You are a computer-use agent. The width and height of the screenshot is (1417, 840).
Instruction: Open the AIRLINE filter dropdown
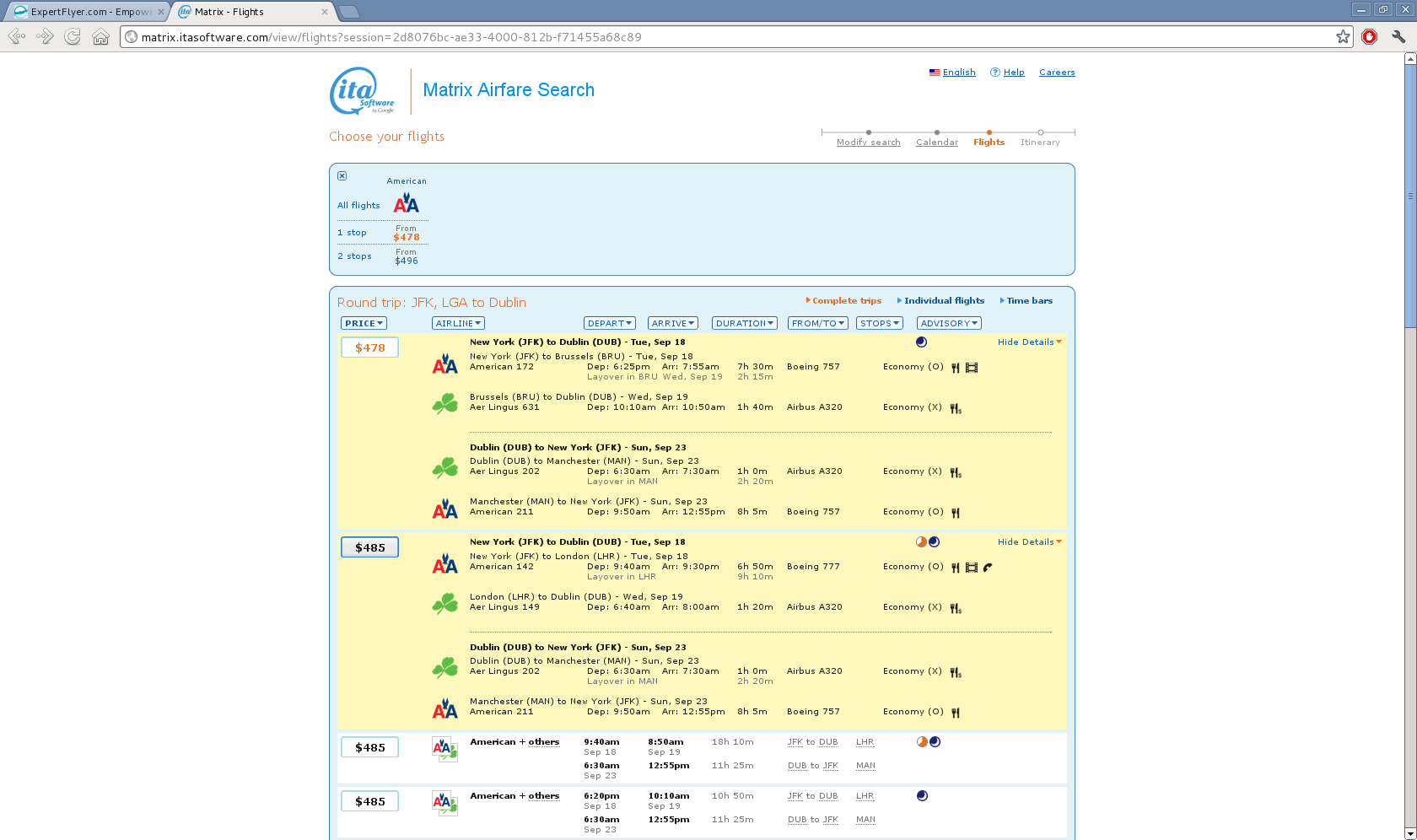(458, 324)
